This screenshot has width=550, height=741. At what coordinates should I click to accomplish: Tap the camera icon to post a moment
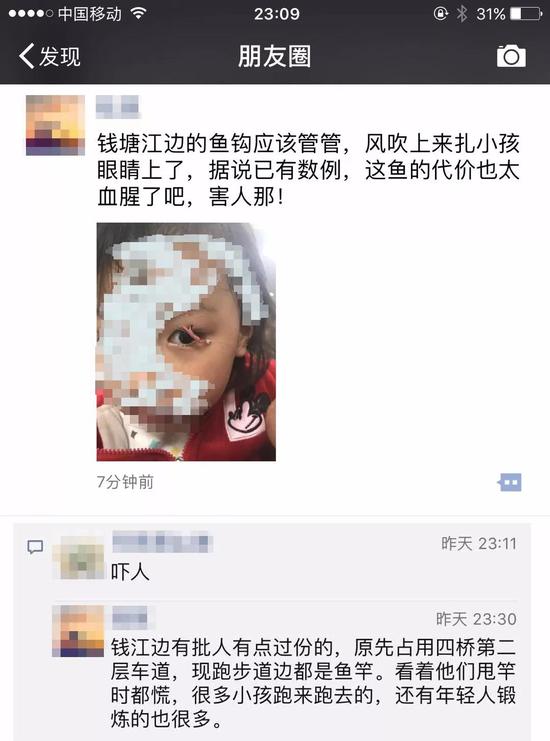pyautogui.click(x=511, y=56)
